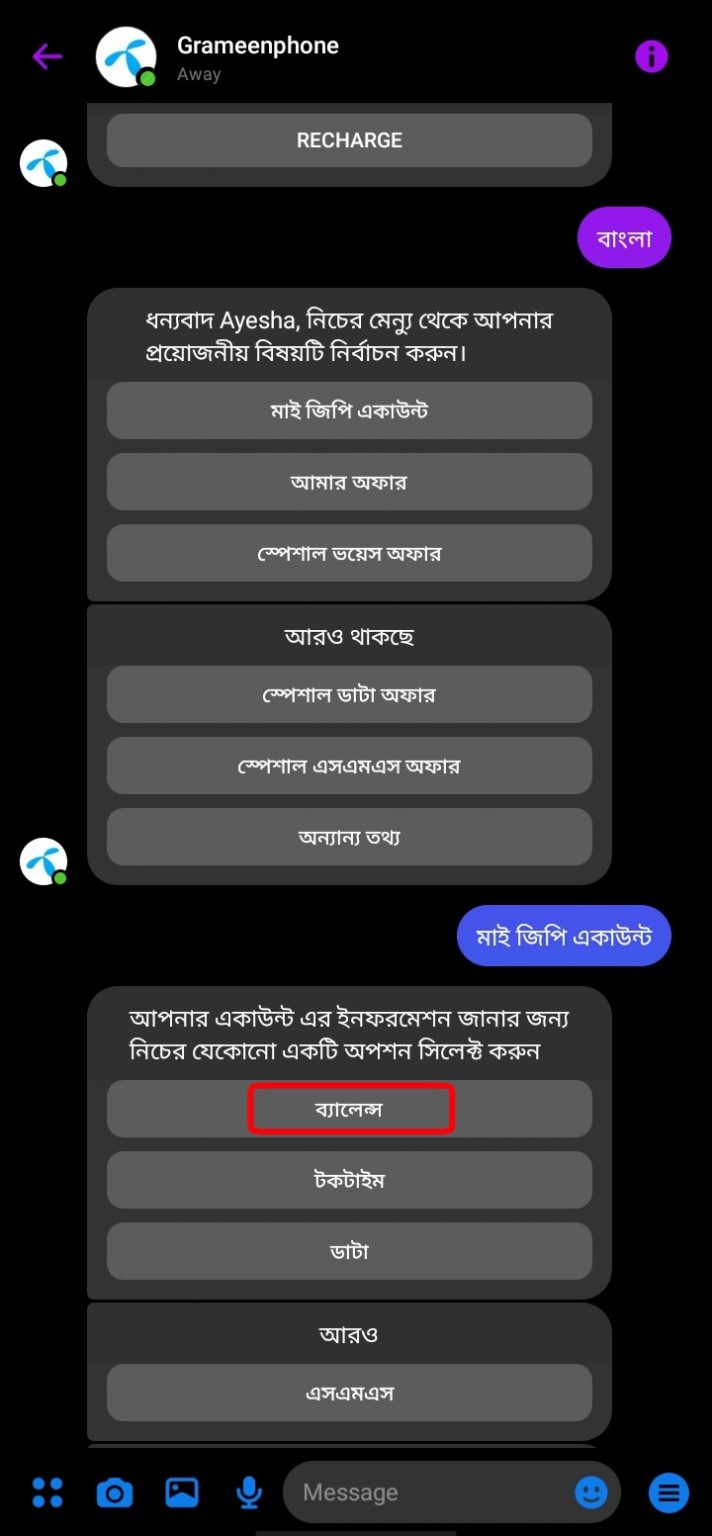
Task: Open Grameenphone profile picture in header
Action: point(126,57)
